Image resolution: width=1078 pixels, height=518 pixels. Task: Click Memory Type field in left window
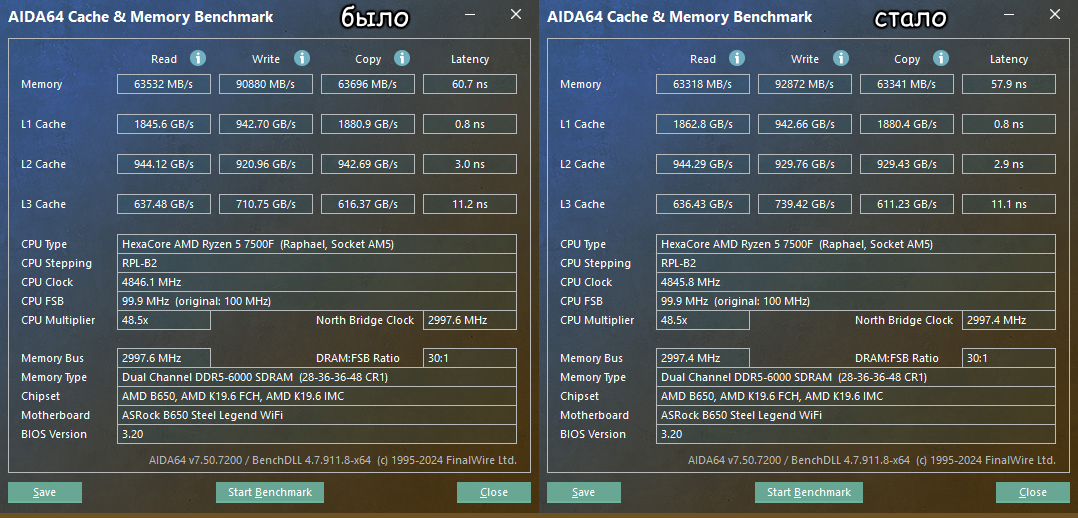coord(317,378)
